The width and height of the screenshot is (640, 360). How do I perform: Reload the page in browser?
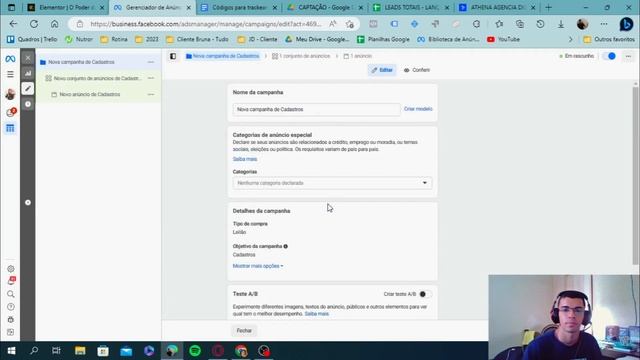tap(34, 24)
